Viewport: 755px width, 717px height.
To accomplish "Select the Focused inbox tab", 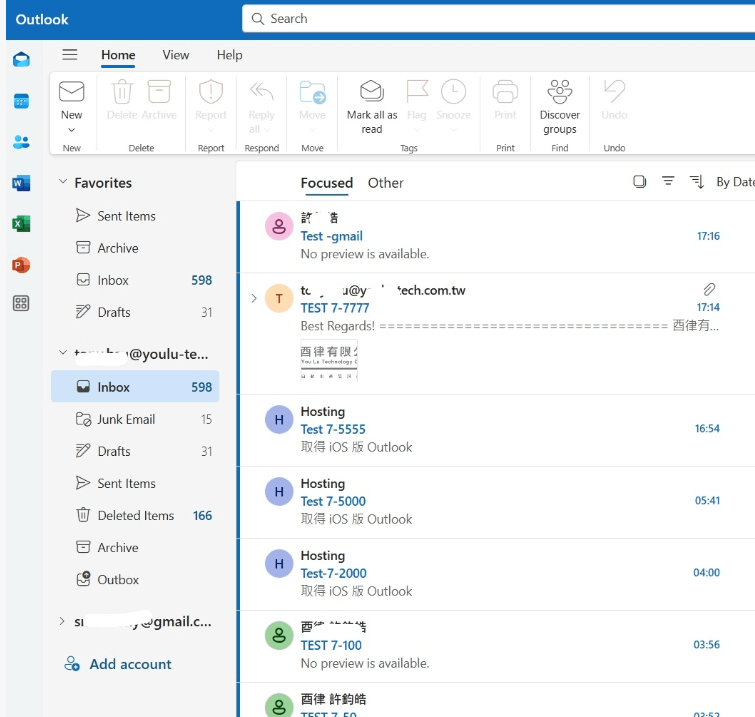I will click(x=326, y=183).
